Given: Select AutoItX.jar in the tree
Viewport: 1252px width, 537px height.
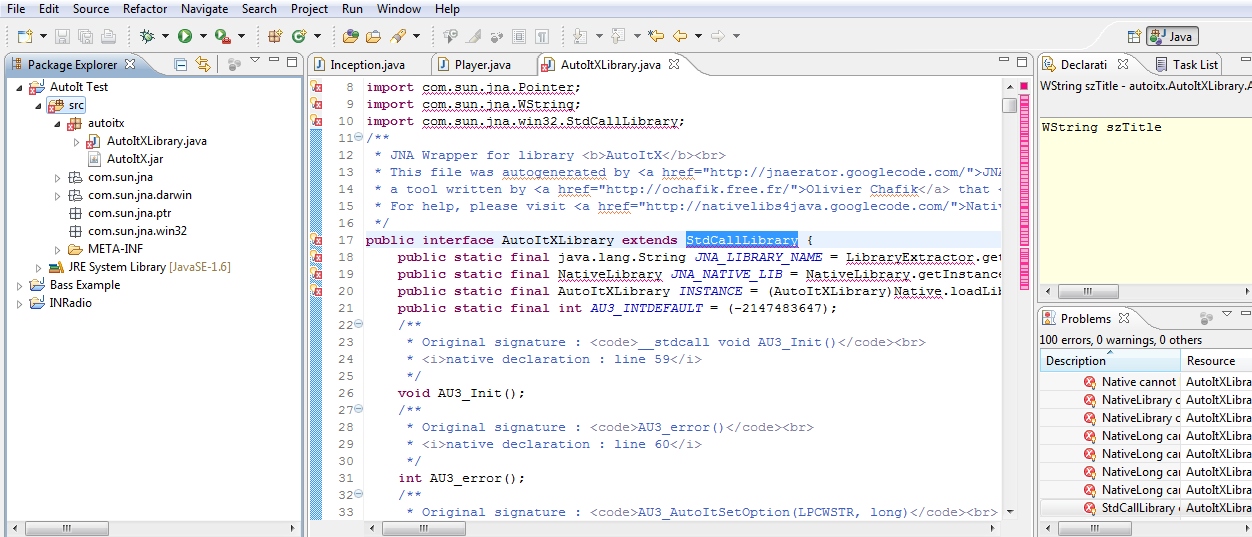Looking at the screenshot, I should click(x=133, y=159).
